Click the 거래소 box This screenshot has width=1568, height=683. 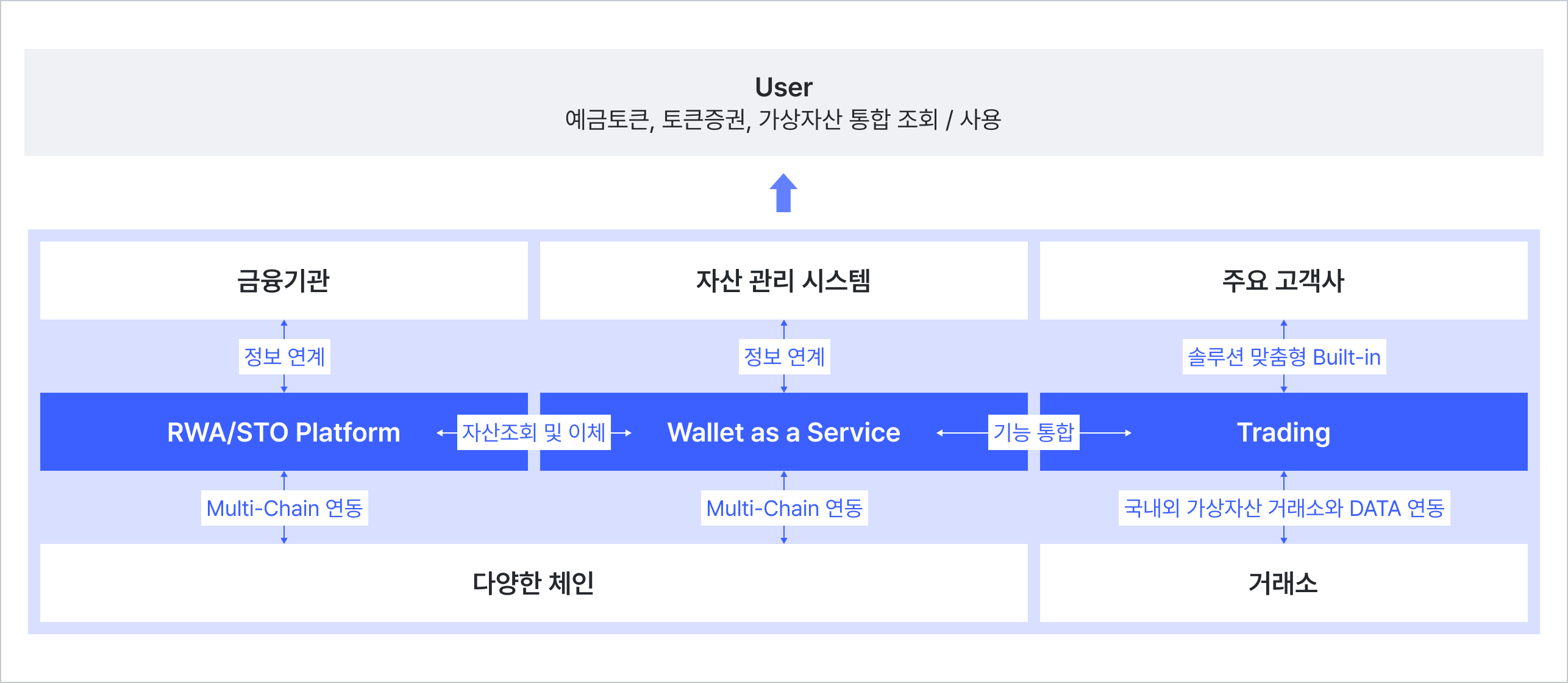[x=1283, y=583]
